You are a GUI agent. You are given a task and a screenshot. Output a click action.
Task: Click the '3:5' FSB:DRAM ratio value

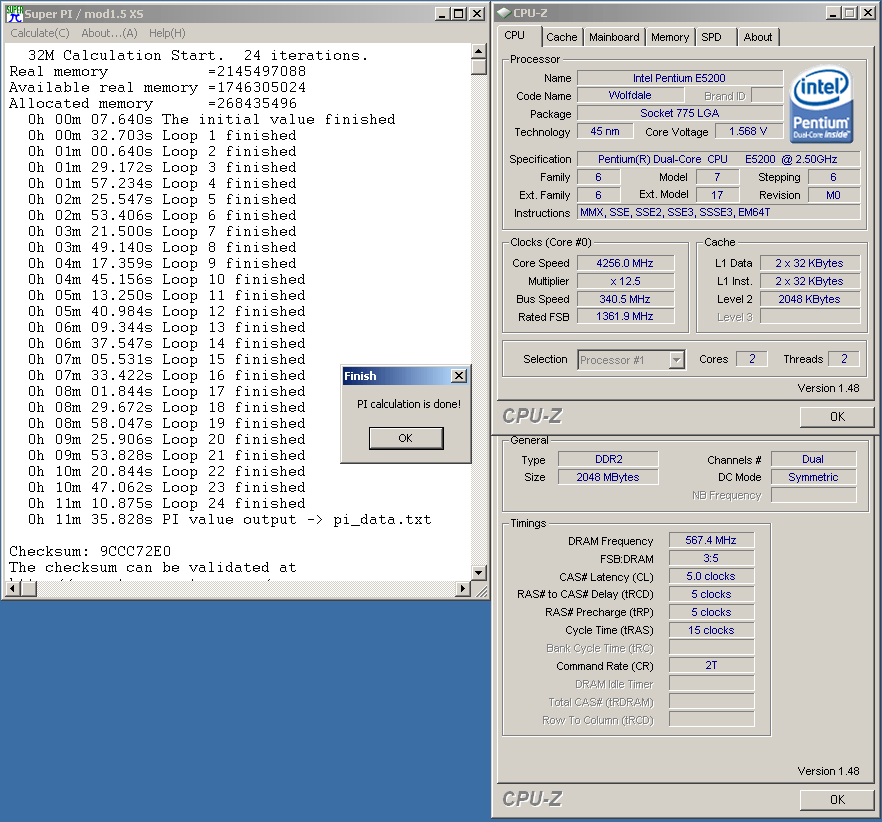coord(711,558)
